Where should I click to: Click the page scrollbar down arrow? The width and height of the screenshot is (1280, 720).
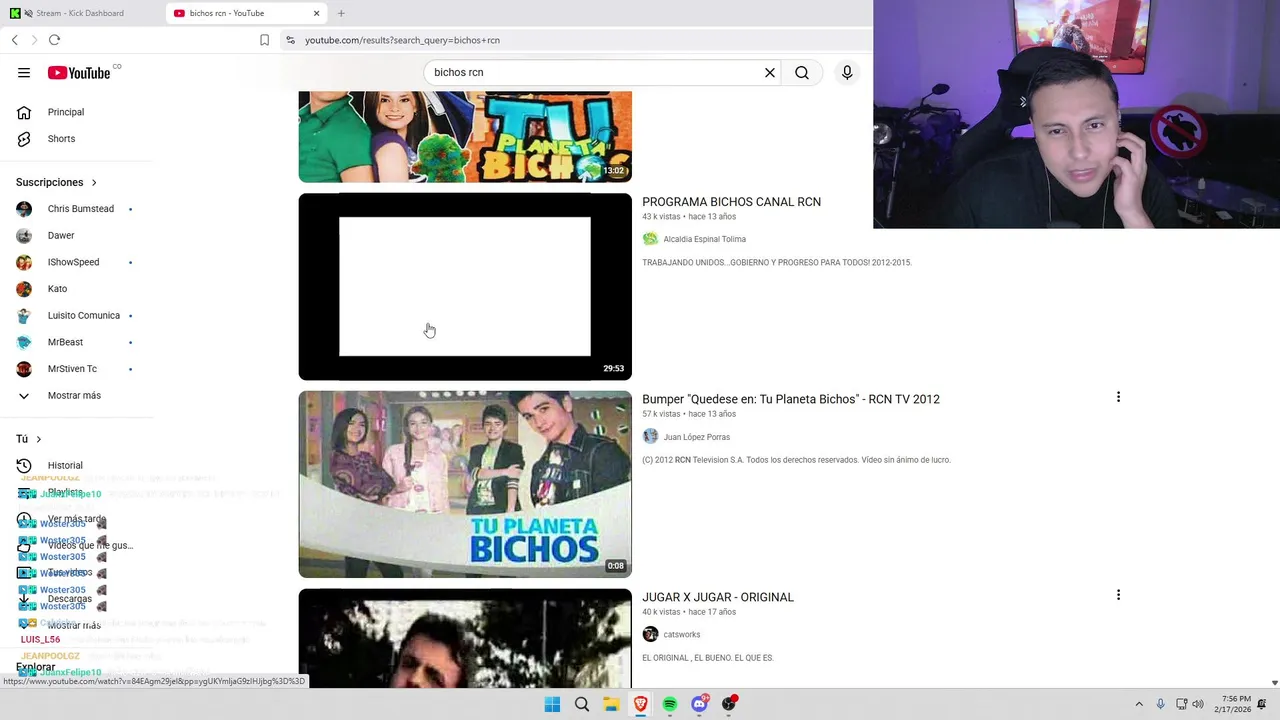[1274, 683]
